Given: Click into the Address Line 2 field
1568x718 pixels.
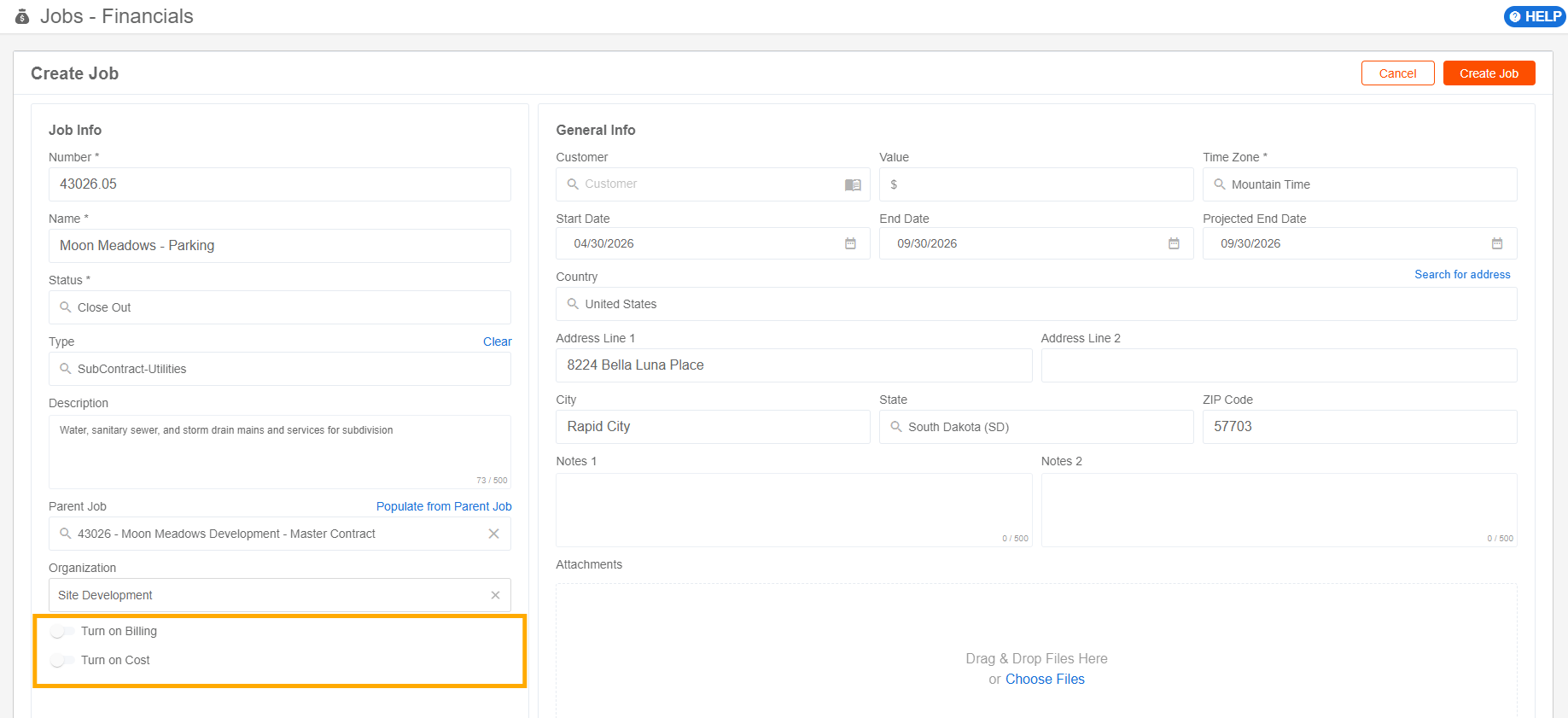Looking at the screenshot, I should pyautogui.click(x=1279, y=365).
